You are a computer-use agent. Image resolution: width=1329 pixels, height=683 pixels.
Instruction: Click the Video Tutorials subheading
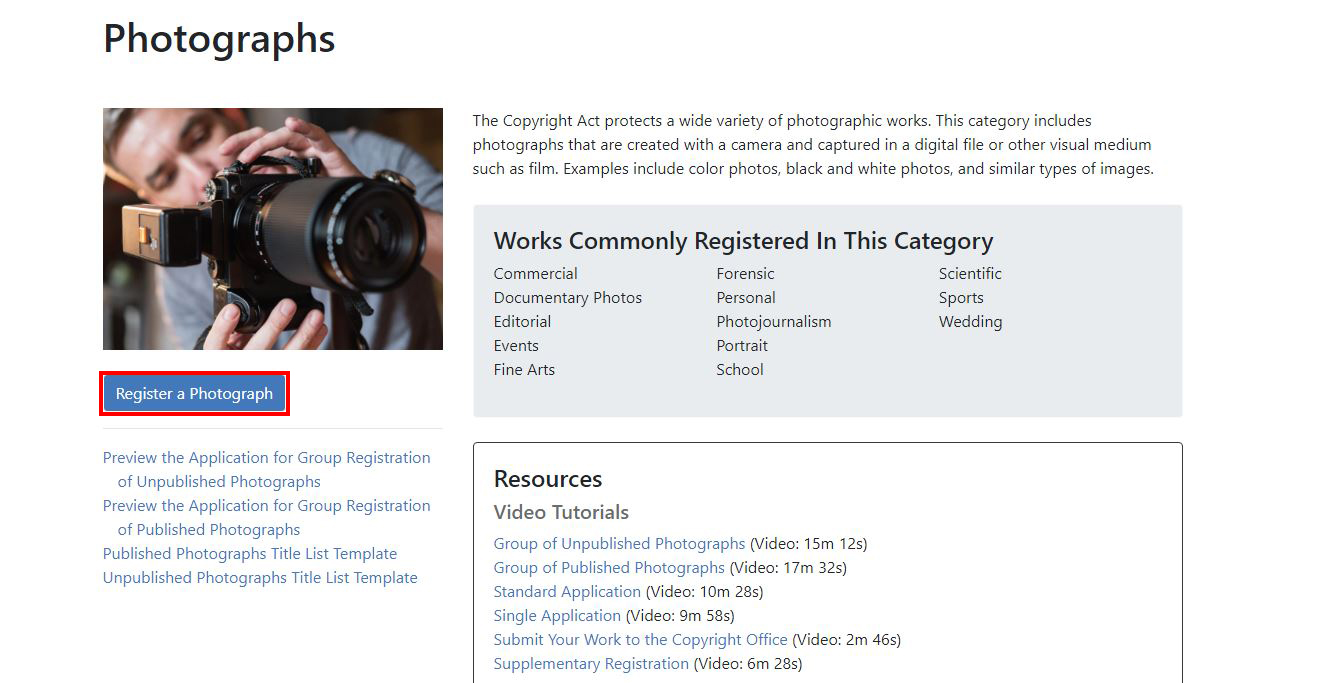(x=561, y=512)
